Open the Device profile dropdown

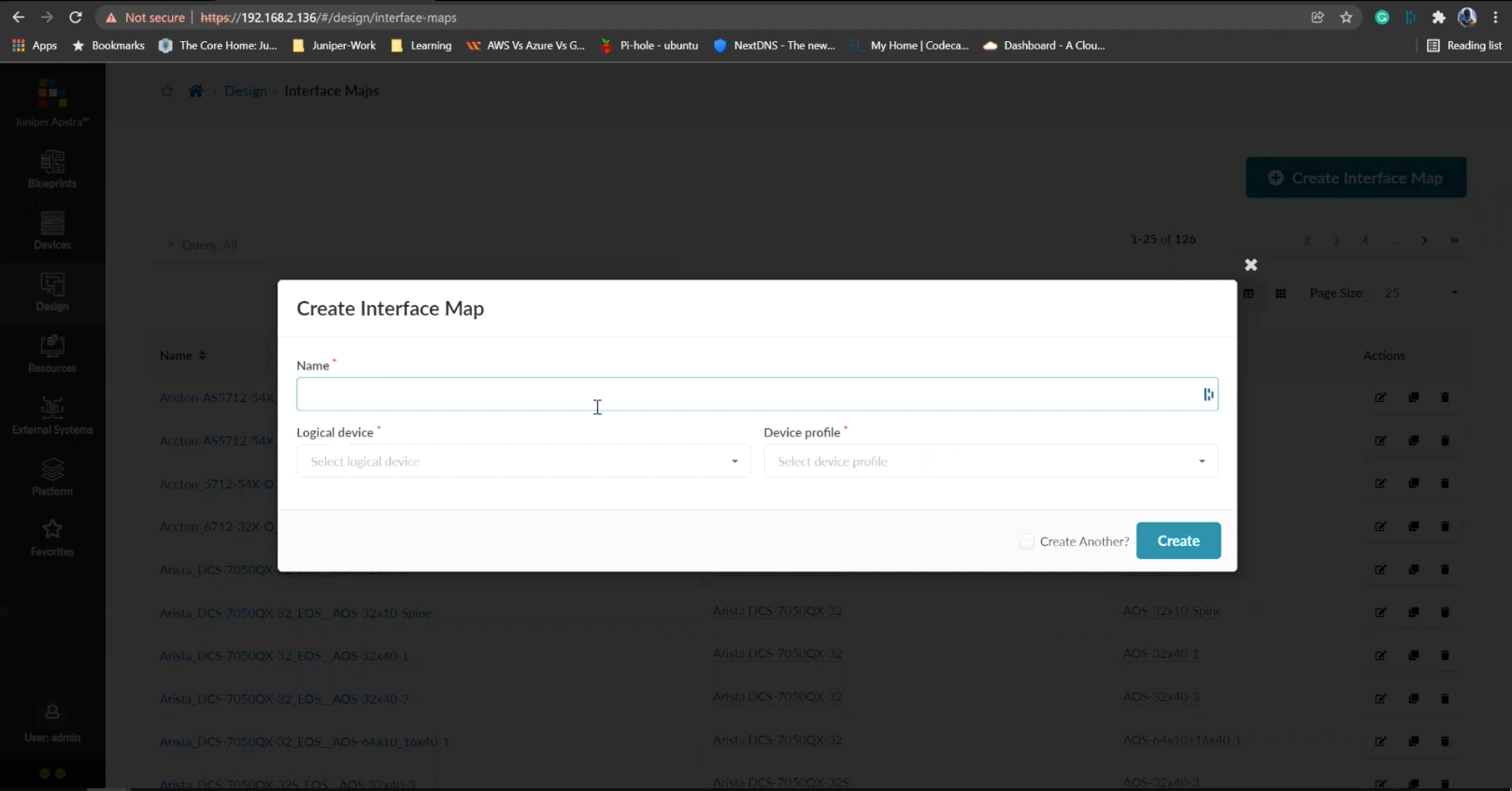(x=991, y=461)
